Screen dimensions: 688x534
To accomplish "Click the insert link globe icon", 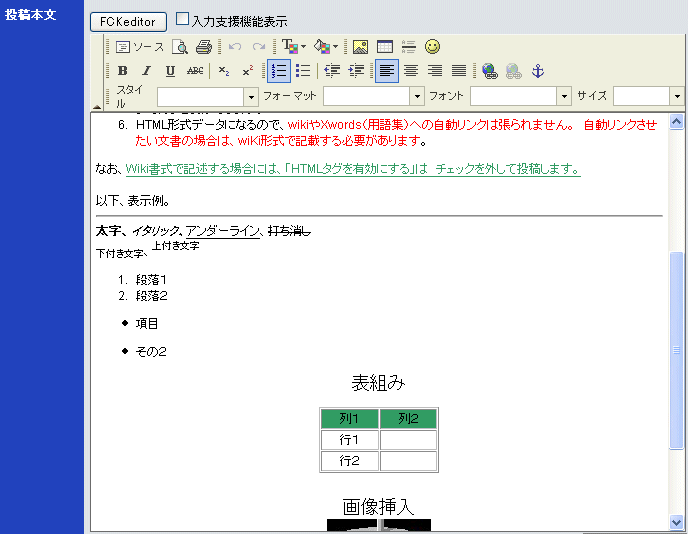I will click(x=489, y=71).
